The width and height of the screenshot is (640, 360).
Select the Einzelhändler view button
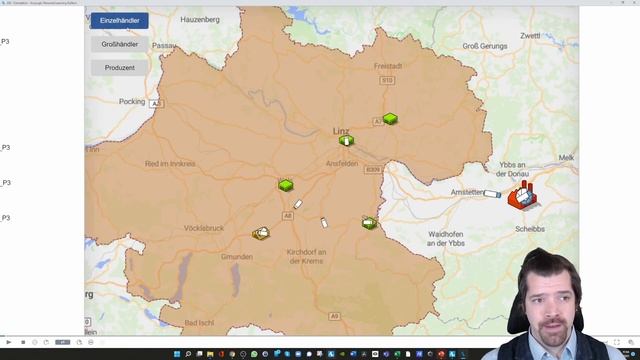[x=120, y=20]
